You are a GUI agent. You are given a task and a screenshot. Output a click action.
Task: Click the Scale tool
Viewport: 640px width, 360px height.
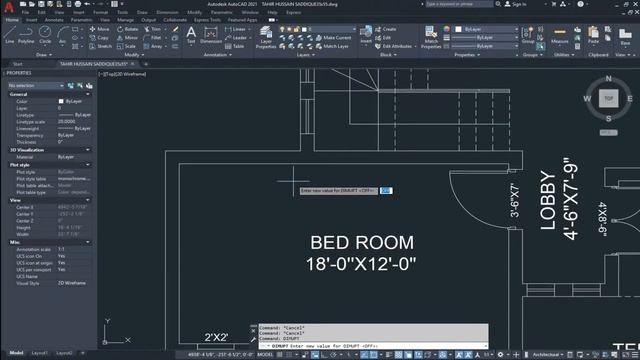[x=126, y=46]
